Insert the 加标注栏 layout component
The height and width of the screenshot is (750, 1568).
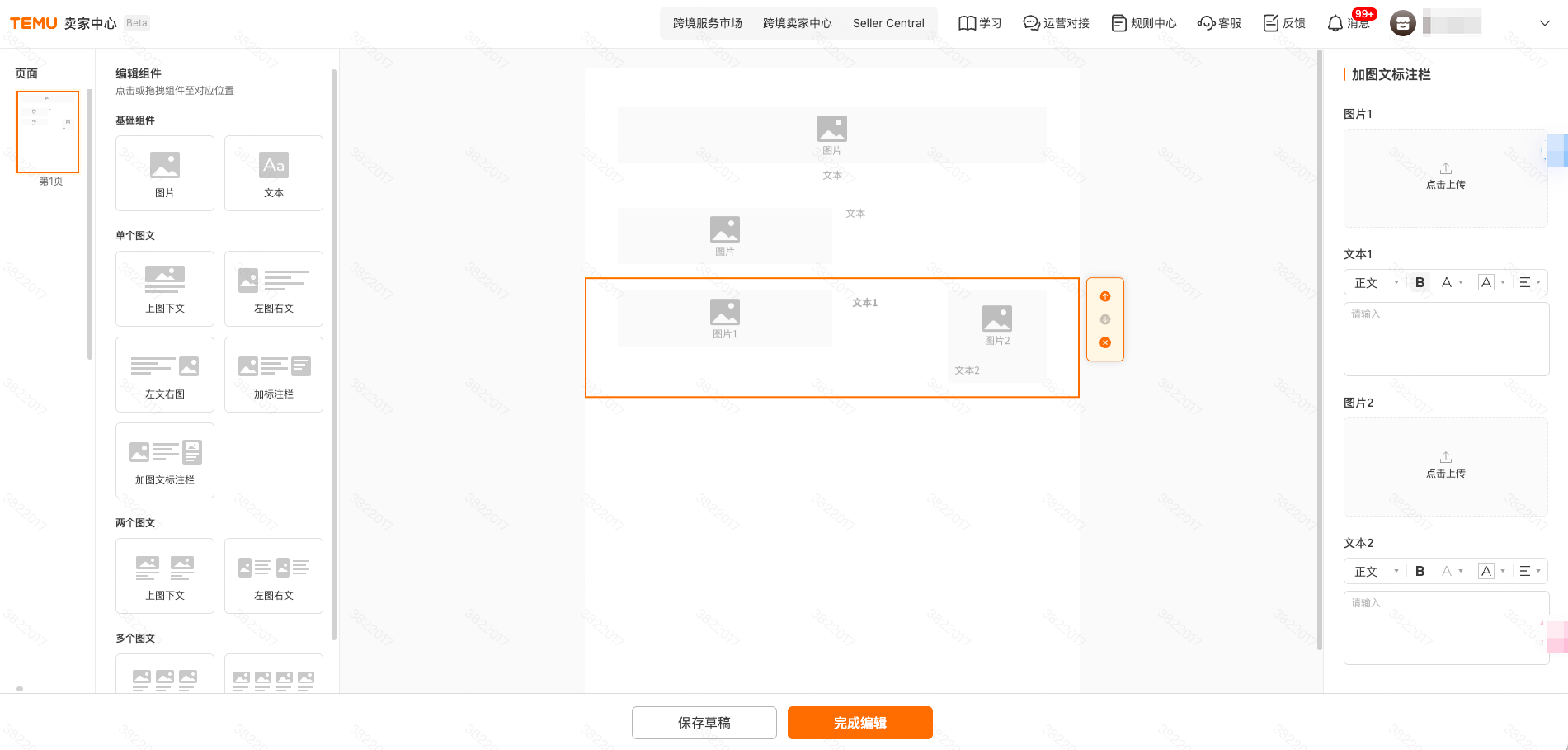coord(274,374)
